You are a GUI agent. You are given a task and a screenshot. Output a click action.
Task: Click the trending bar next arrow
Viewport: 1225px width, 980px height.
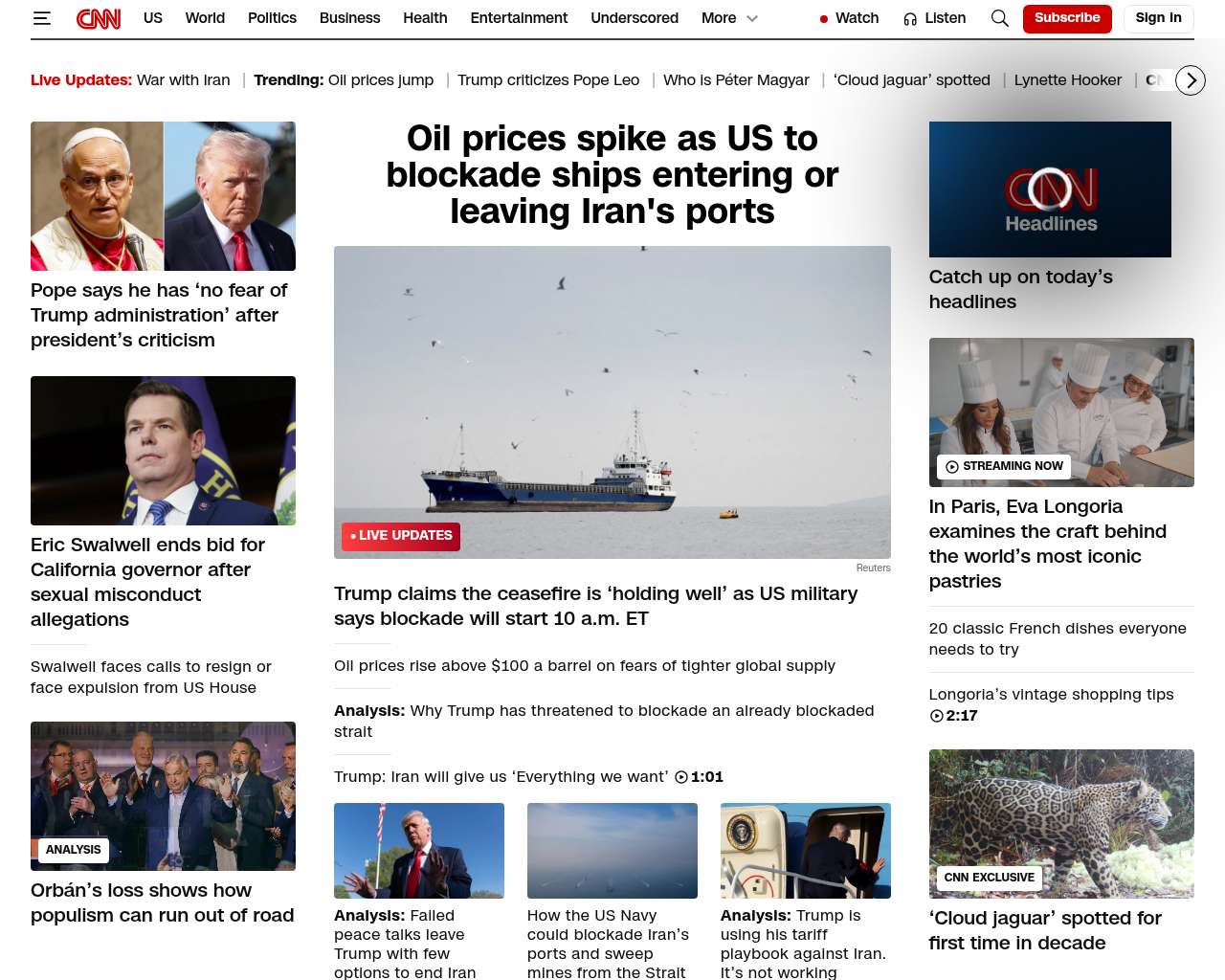coord(1191,80)
